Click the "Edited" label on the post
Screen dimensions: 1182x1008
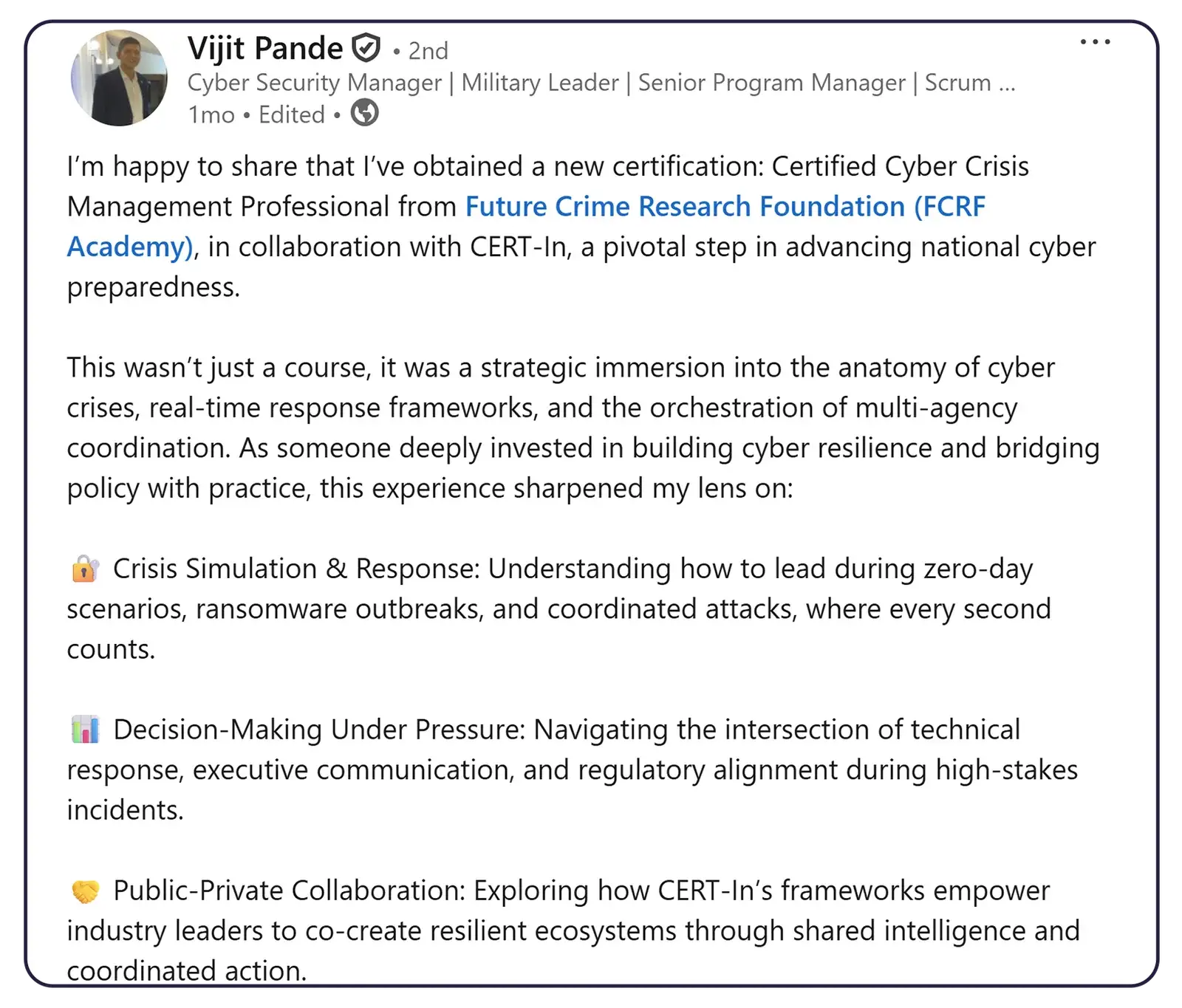(x=291, y=115)
